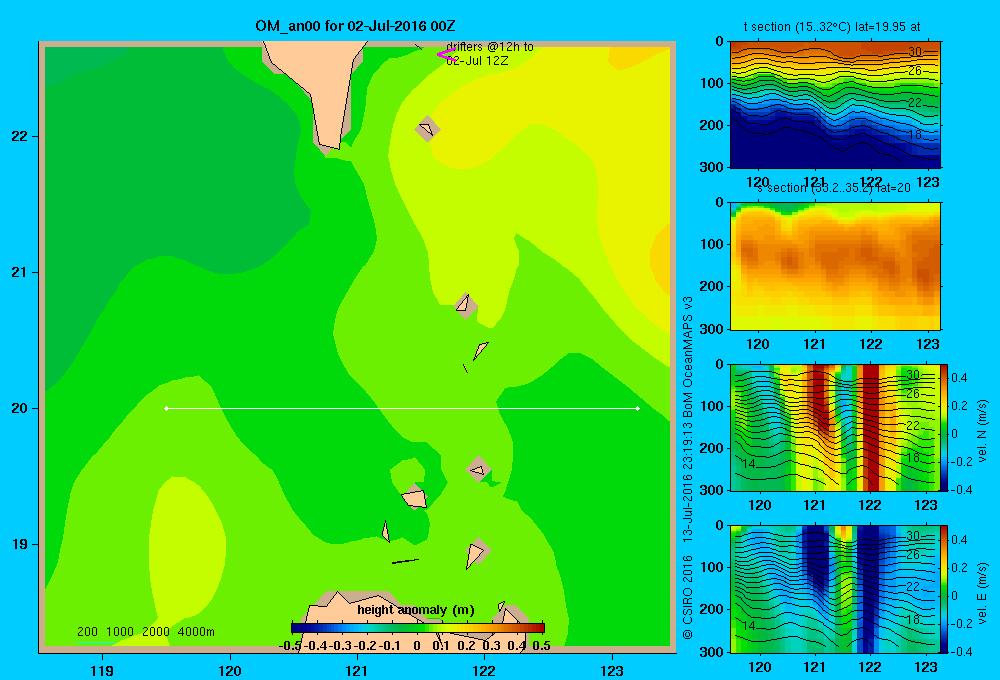Screen dimensions: 1000x680
Task: Click the dark red velocity core in vel. N plot
Action: pyautogui.click(x=870, y=427)
